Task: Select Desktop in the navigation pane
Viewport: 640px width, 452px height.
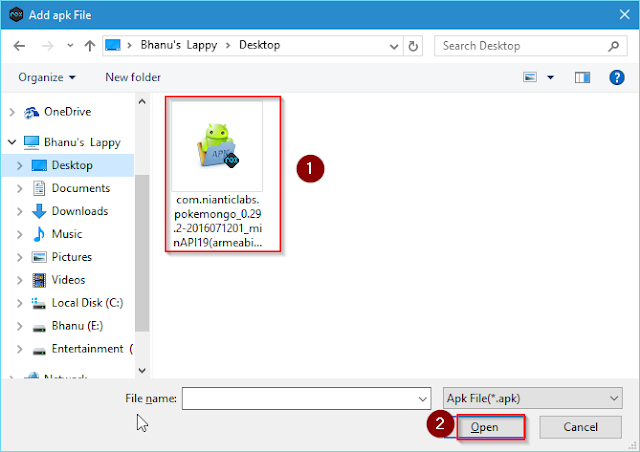Action: (x=72, y=165)
